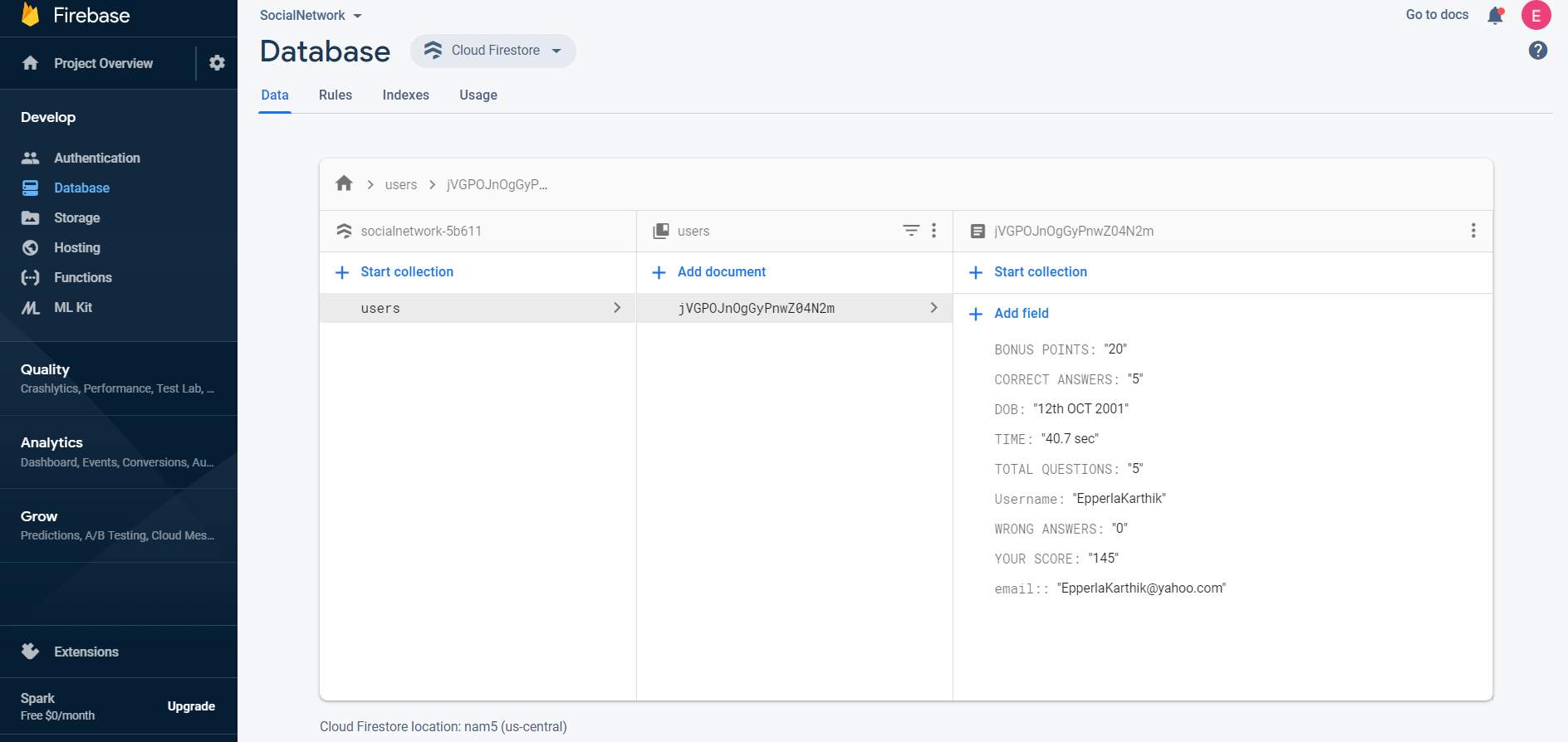Open ML Kit in the sidebar
The height and width of the screenshot is (742, 1568).
(x=73, y=307)
